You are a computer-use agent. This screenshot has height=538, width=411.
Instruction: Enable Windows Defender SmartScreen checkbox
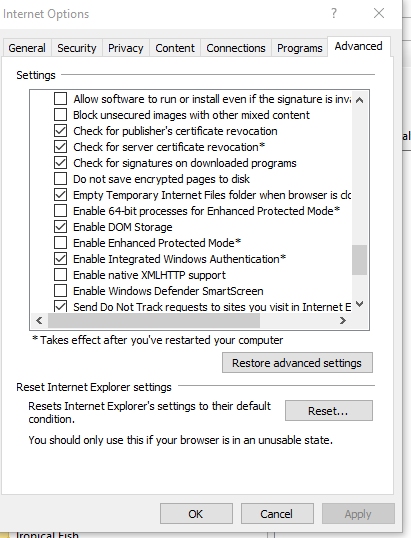(x=61, y=291)
